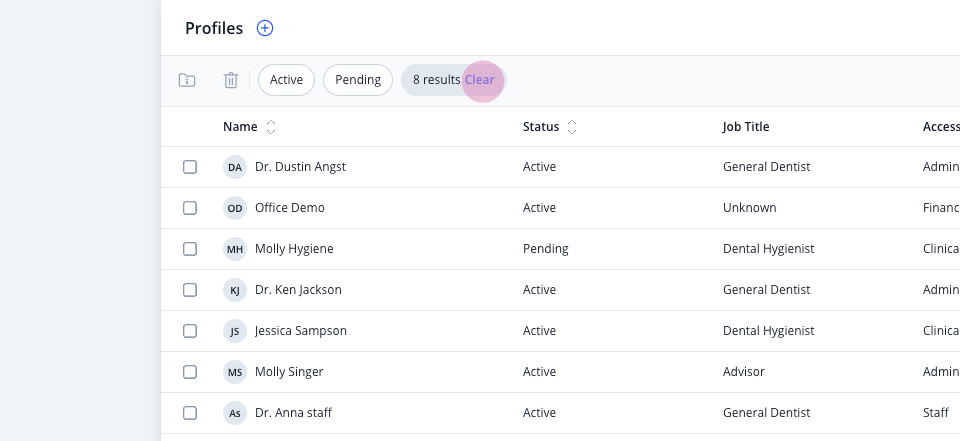The image size is (960, 441).
Task: Click General Dentist for Dr. Dustin Angst
Action: [x=767, y=167]
